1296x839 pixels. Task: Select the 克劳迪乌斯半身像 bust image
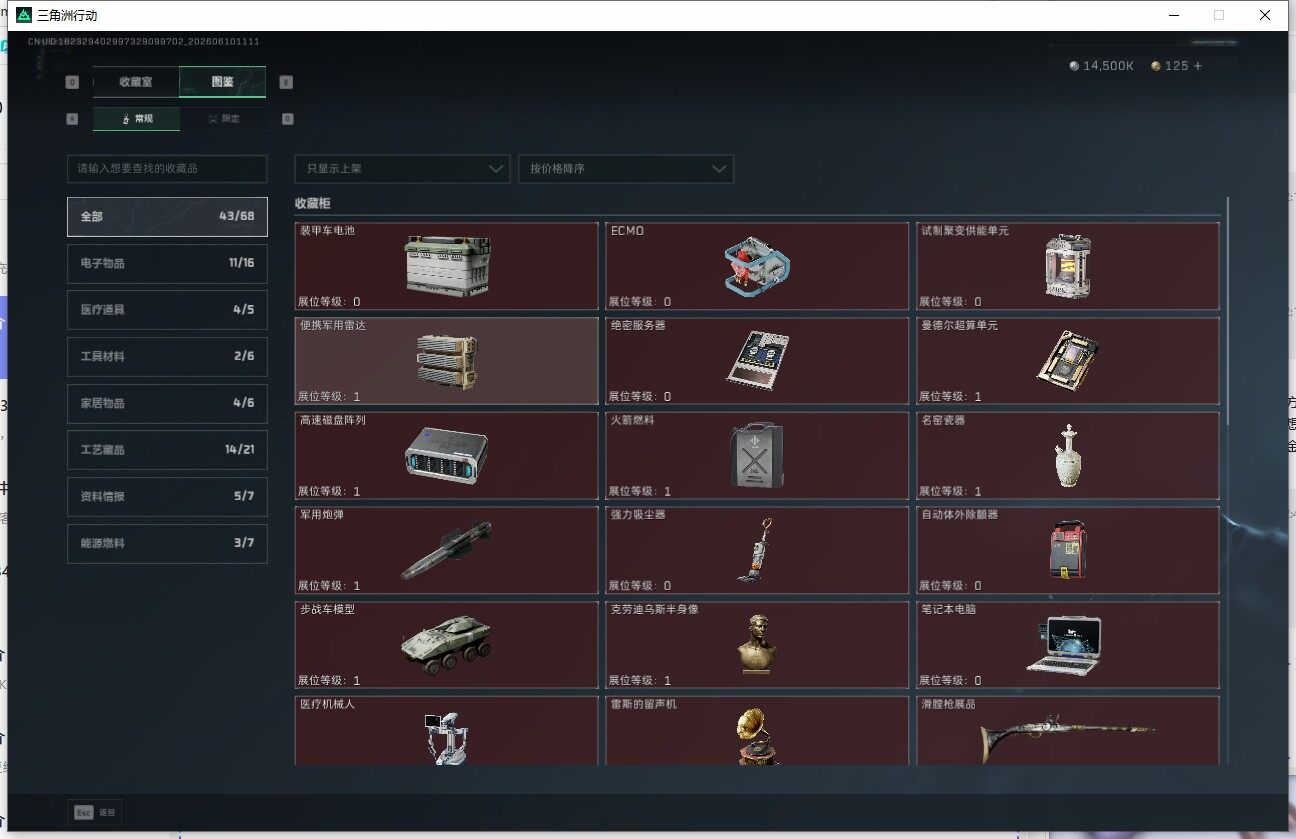758,644
